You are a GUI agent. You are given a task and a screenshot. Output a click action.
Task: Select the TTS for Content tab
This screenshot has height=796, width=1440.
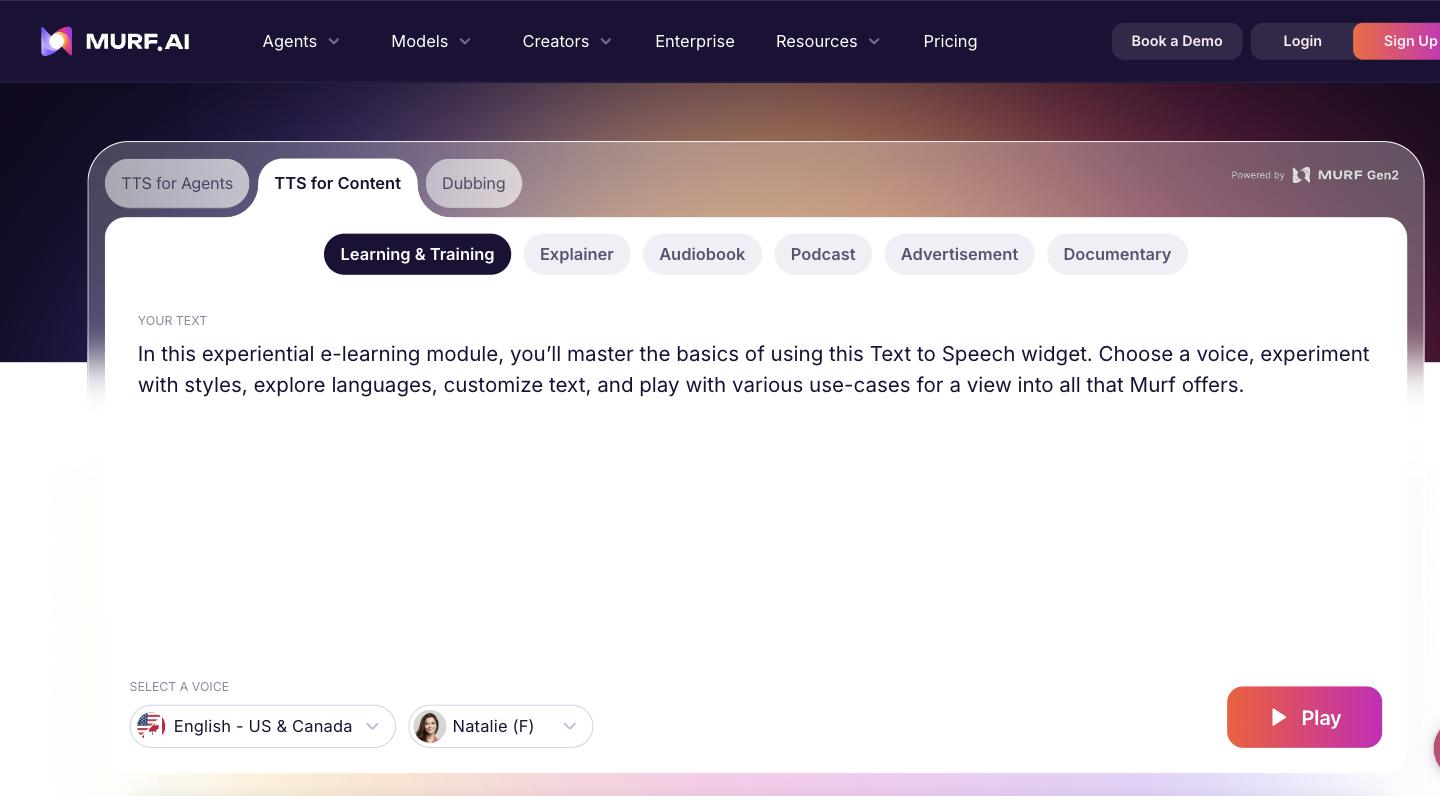(x=338, y=183)
